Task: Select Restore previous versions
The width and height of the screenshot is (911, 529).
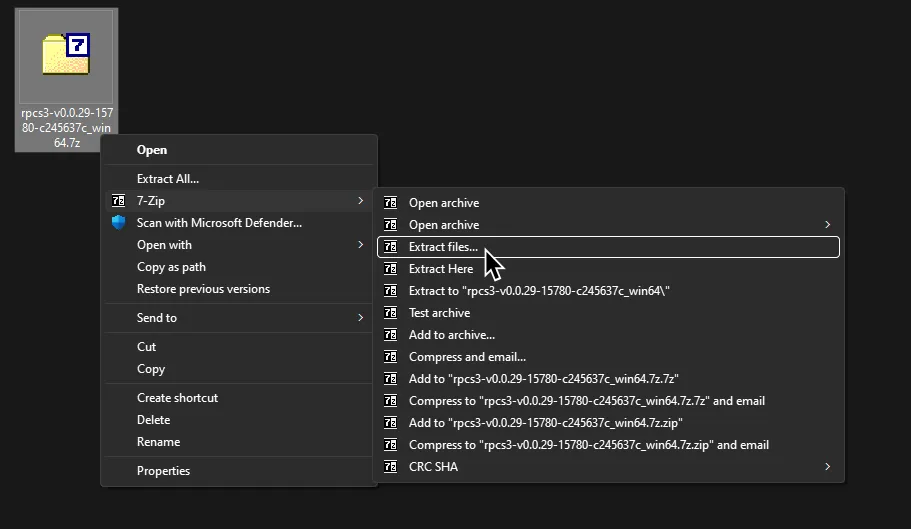Action: pyautogui.click(x=238, y=289)
